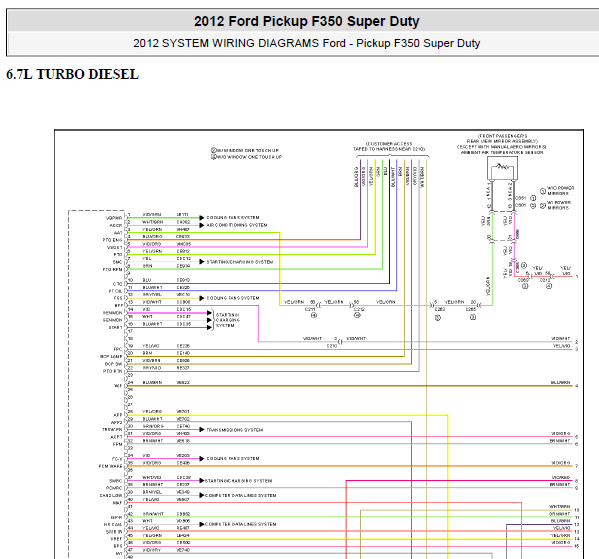Click the 'AAT' pin label

(x=118, y=233)
